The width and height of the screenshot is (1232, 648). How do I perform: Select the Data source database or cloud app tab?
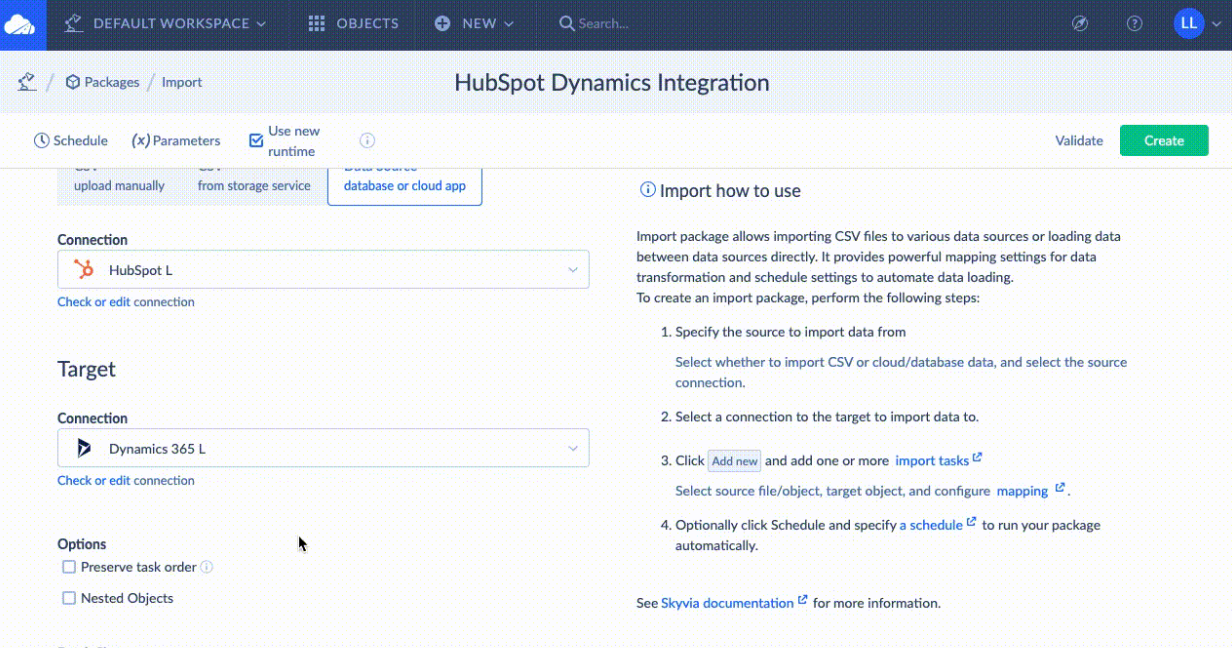pos(404,178)
